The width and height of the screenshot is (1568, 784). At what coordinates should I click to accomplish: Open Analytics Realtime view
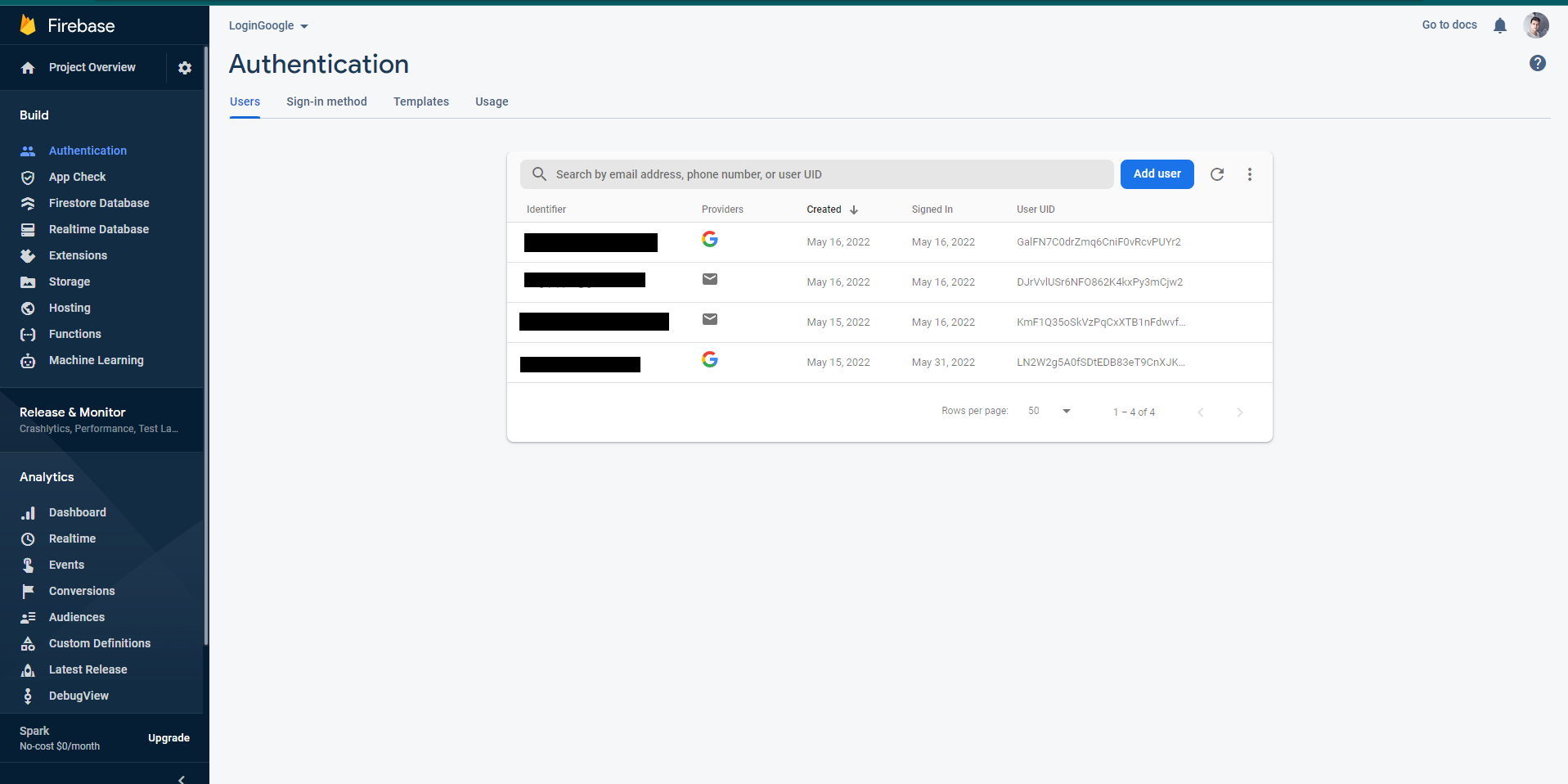[72, 538]
